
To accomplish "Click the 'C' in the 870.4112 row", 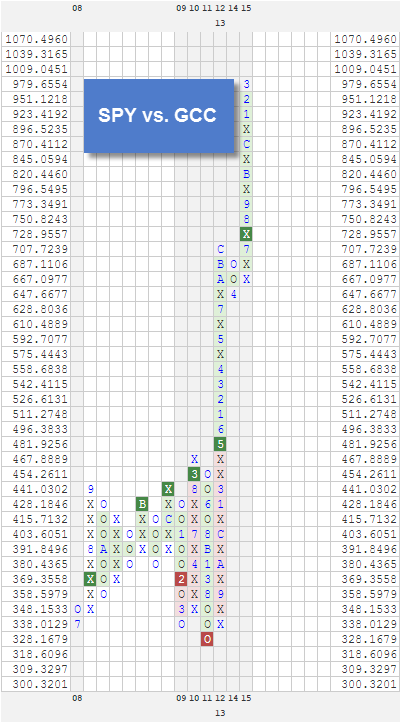I will [247, 144].
